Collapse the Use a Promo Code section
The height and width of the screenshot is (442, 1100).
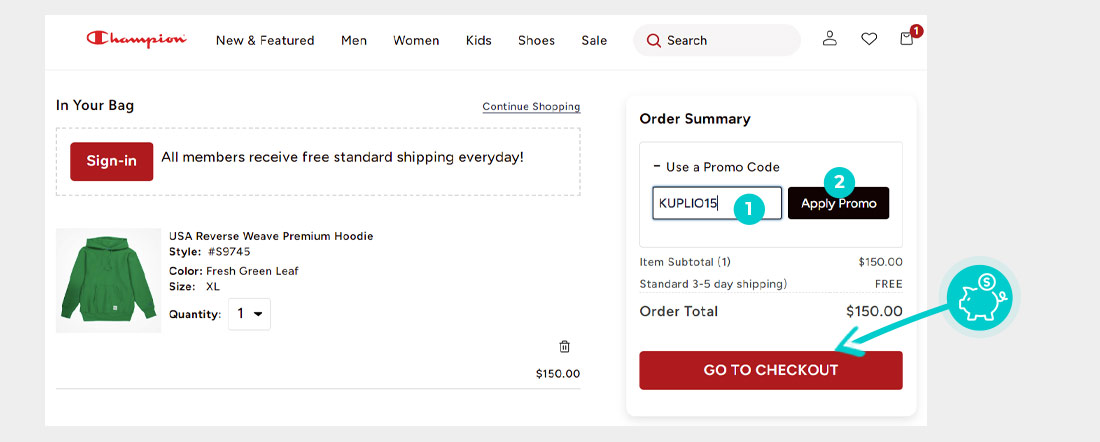[x=716, y=167]
